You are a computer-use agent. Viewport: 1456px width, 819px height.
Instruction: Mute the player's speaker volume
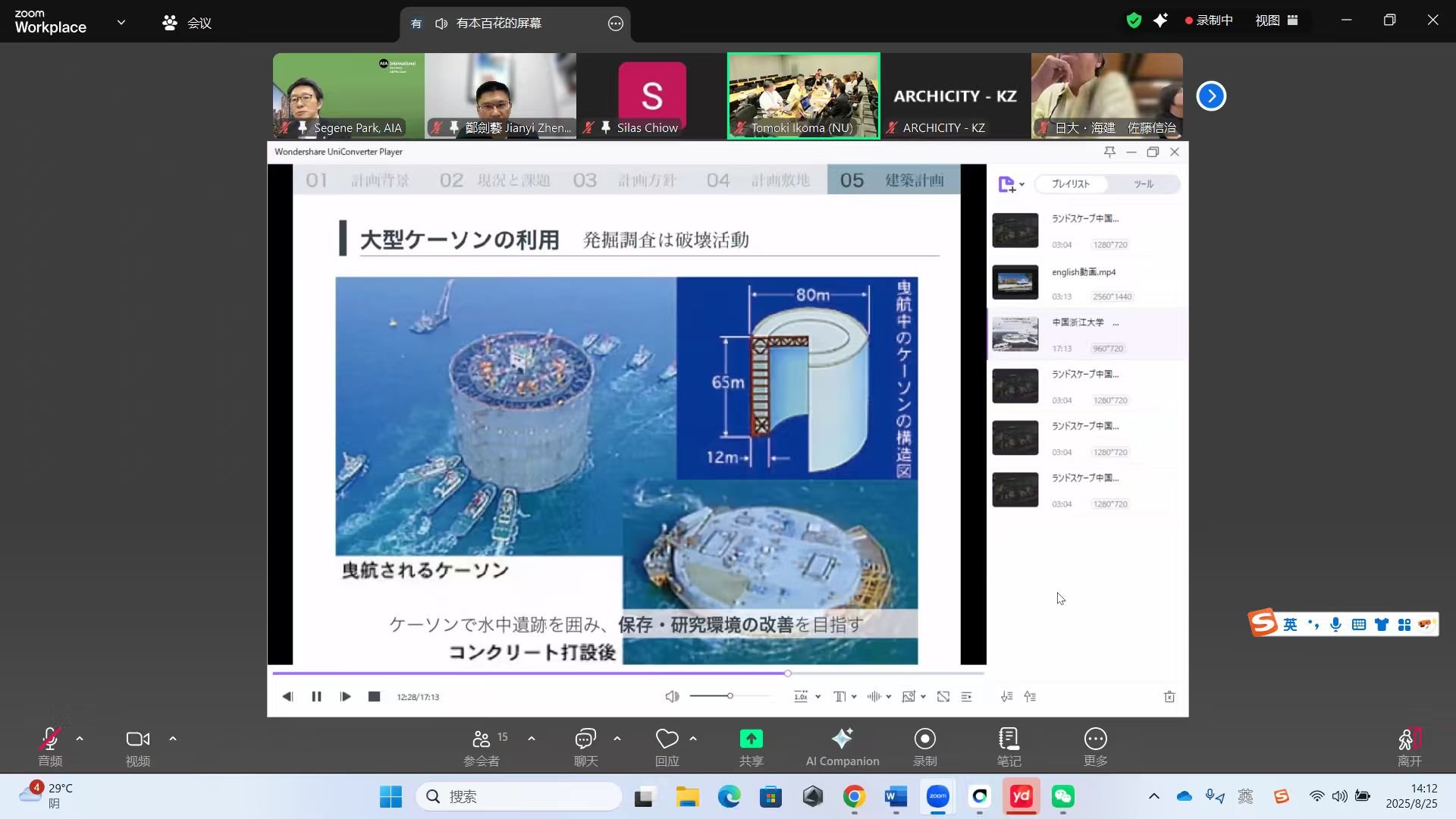672,696
